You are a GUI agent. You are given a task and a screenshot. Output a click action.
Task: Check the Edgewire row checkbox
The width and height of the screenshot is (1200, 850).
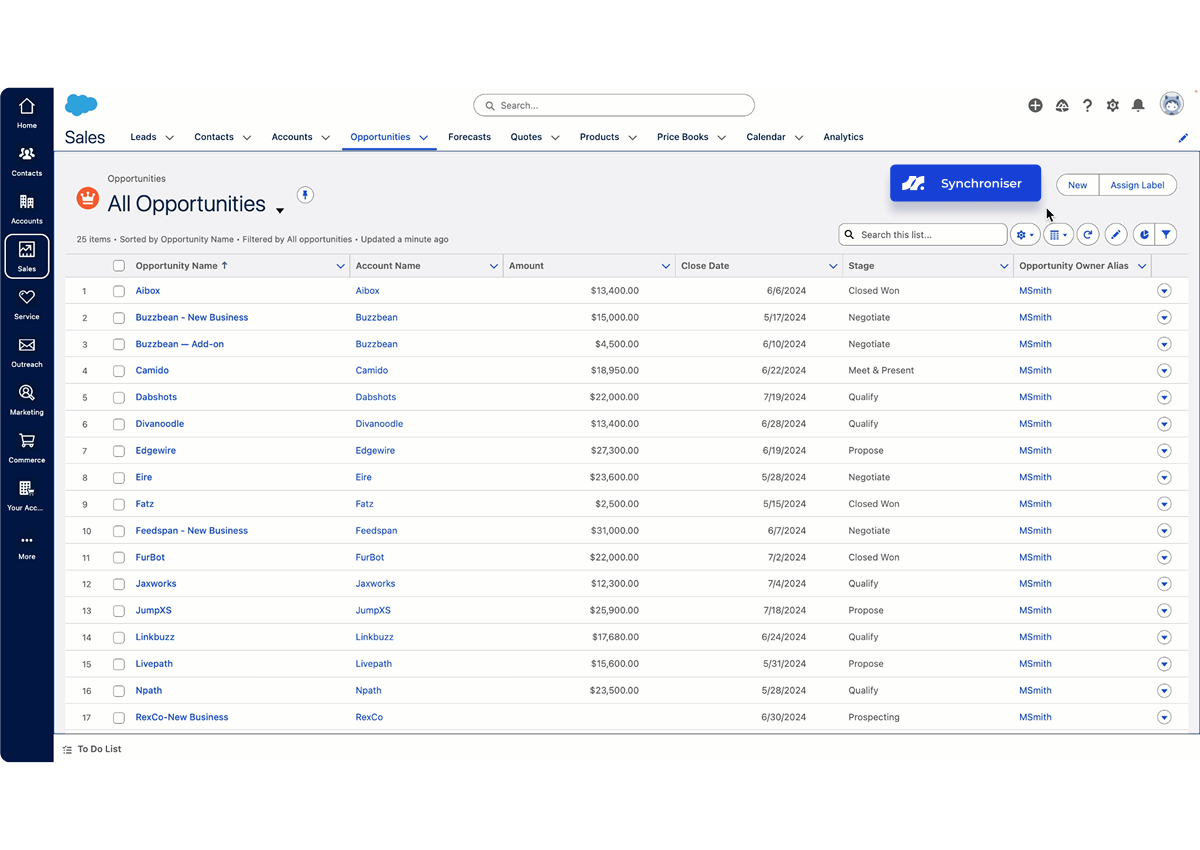119,451
